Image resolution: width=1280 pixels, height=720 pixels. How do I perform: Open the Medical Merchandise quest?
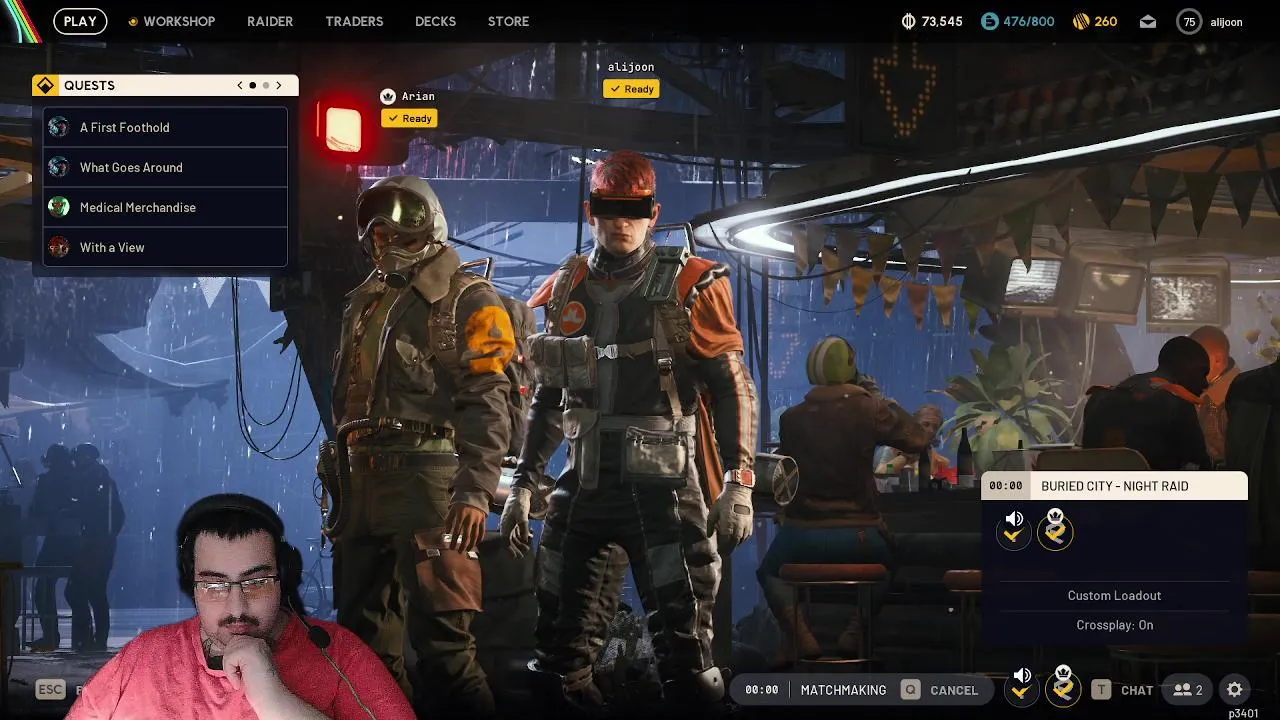165,207
